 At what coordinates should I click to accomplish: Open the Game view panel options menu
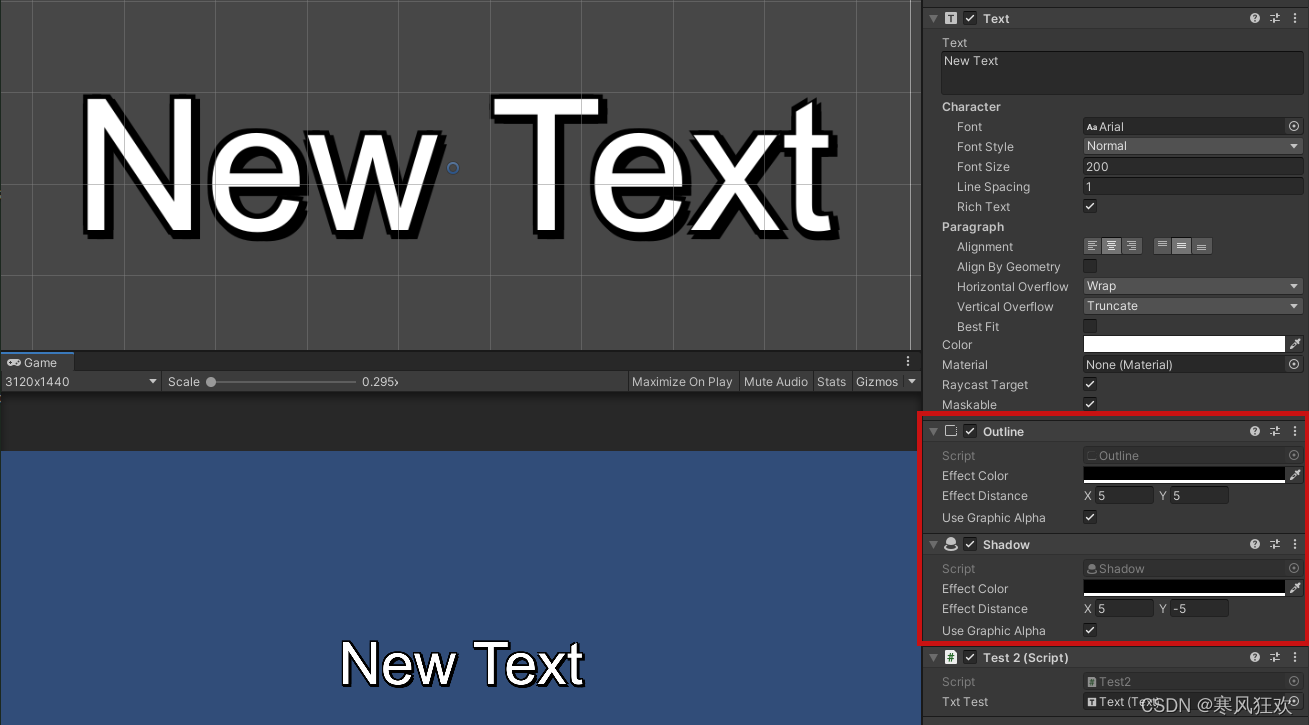click(908, 361)
